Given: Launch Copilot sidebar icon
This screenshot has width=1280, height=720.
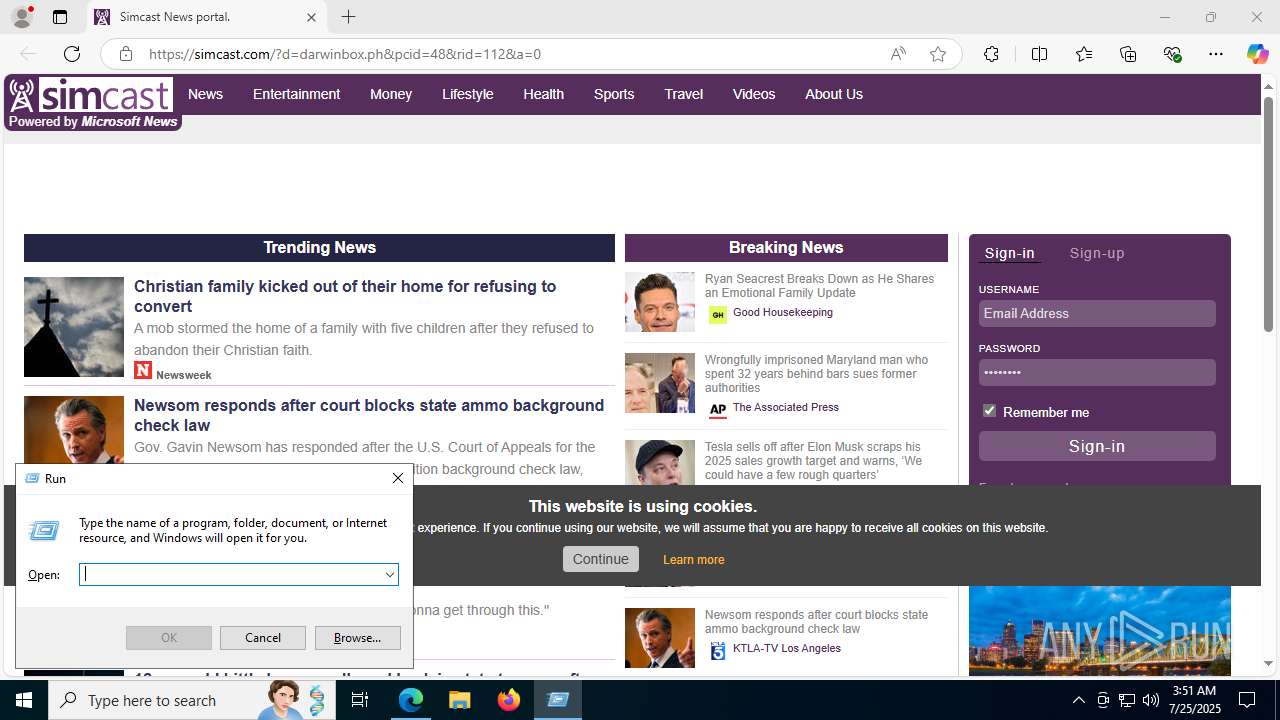Looking at the screenshot, I should point(1257,54).
